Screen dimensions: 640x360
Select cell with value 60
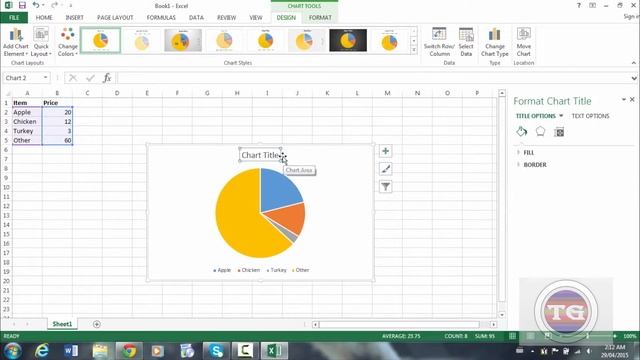click(57, 140)
